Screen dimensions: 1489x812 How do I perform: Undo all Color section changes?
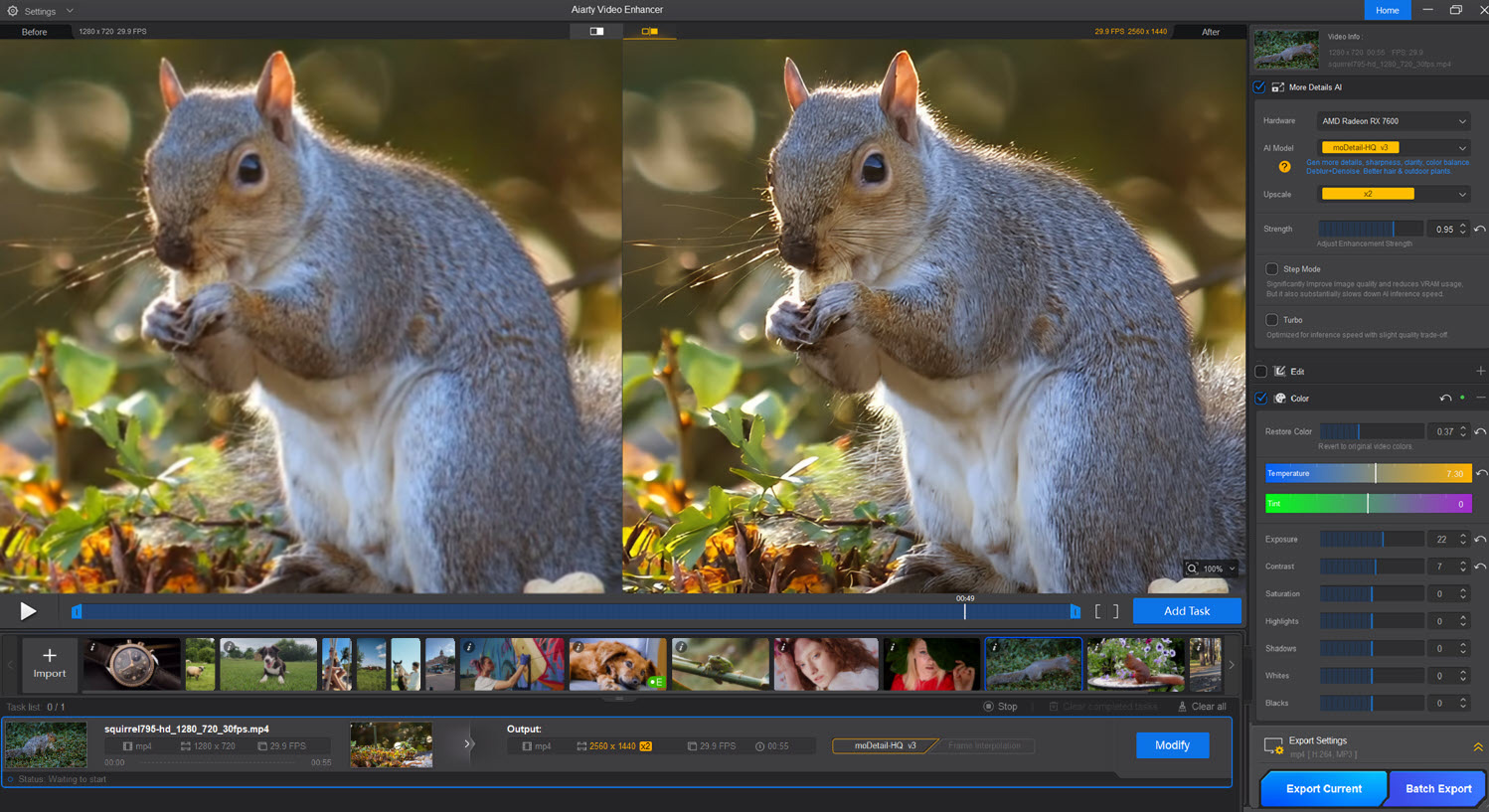tap(1445, 399)
